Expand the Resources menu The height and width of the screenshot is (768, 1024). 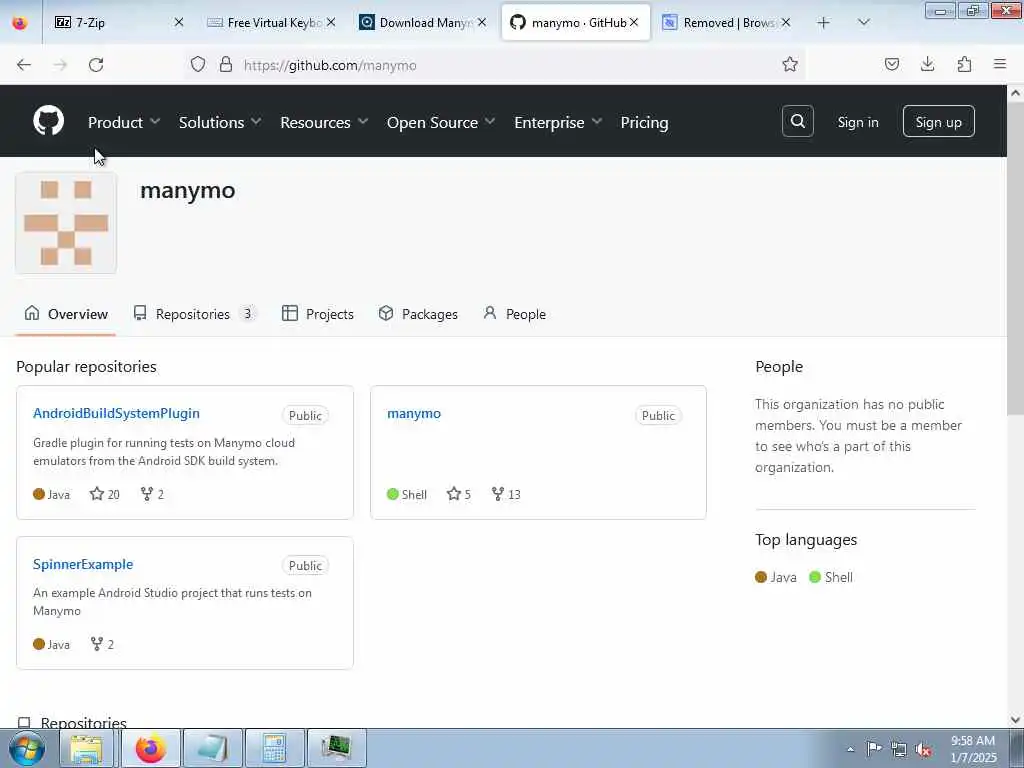point(324,122)
